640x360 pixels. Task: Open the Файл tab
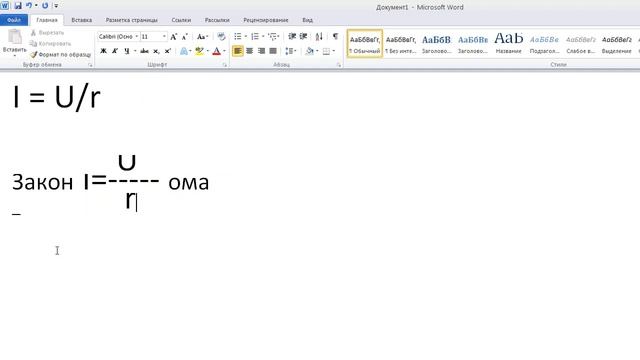14,20
